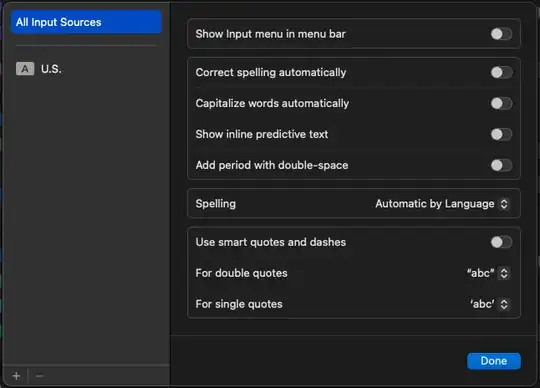This screenshot has width=540, height=388.
Task: Click 'Show inline predictive text' label
Action: (x=262, y=134)
